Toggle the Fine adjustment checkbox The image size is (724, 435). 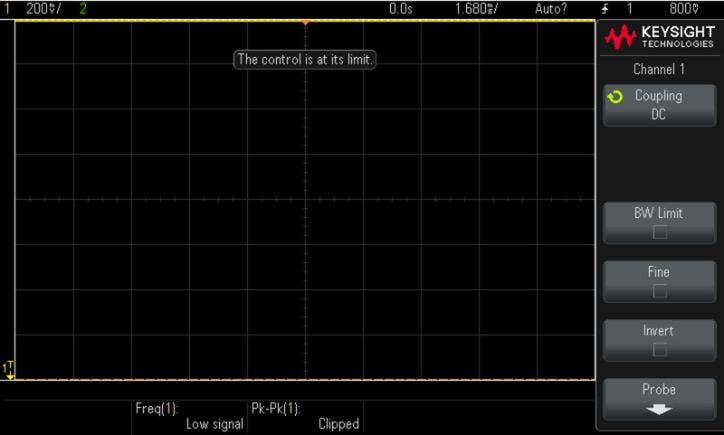[658, 291]
